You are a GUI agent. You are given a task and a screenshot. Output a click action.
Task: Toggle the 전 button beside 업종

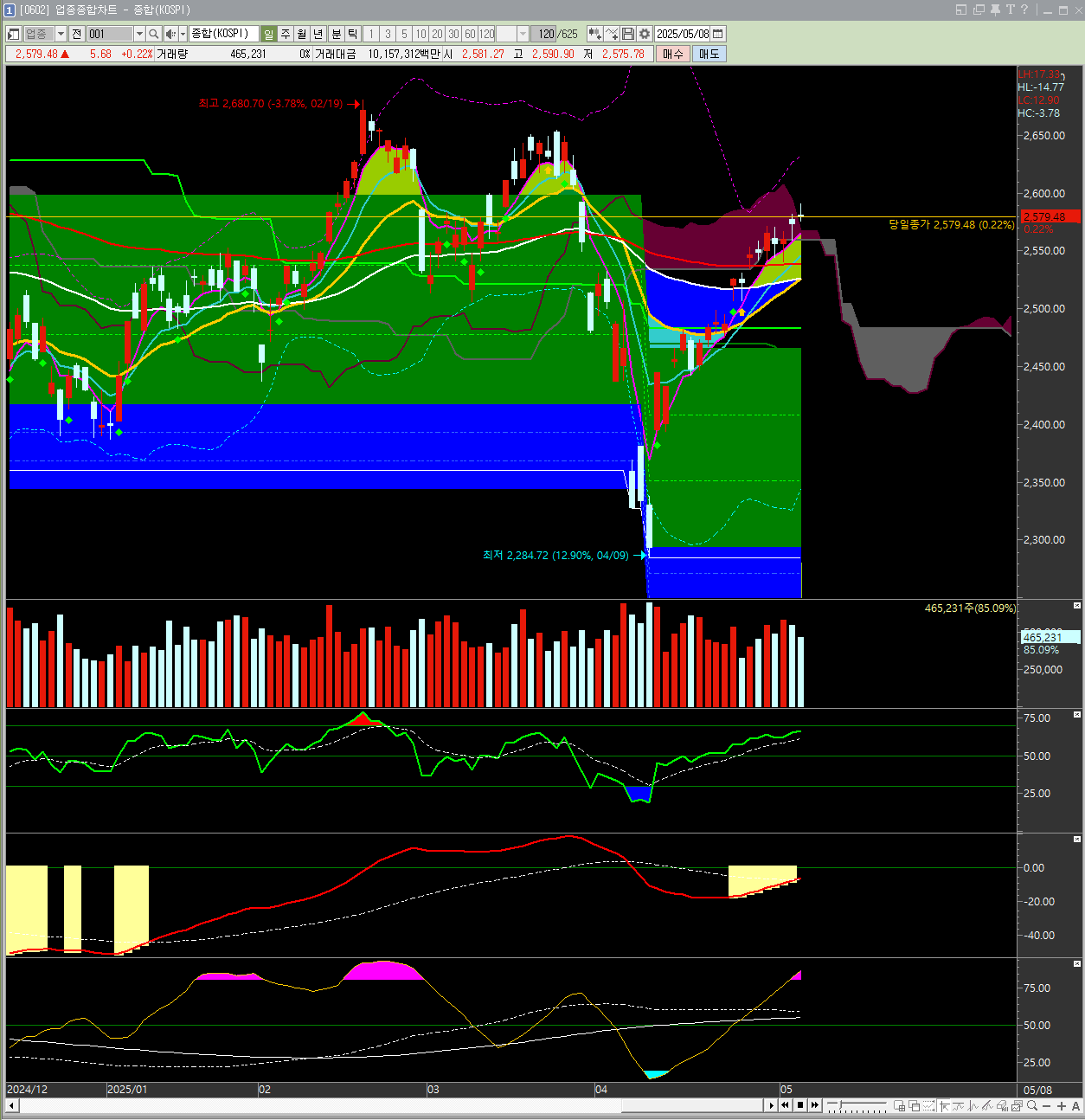click(x=77, y=34)
